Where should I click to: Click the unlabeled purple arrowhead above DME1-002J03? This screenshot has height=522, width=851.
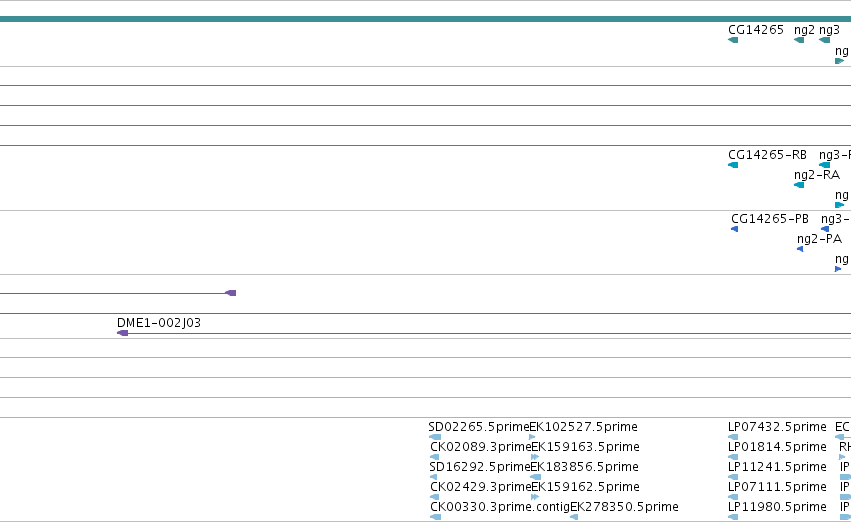231,293
